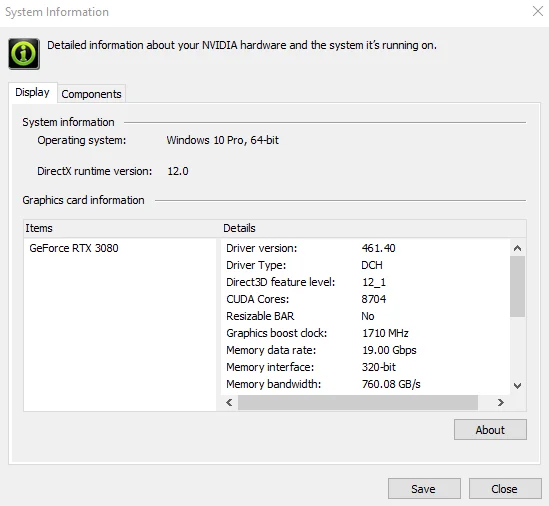This screenshot has width=549, height=506.
Task: Switch to the Components tab
Action: 91,94
